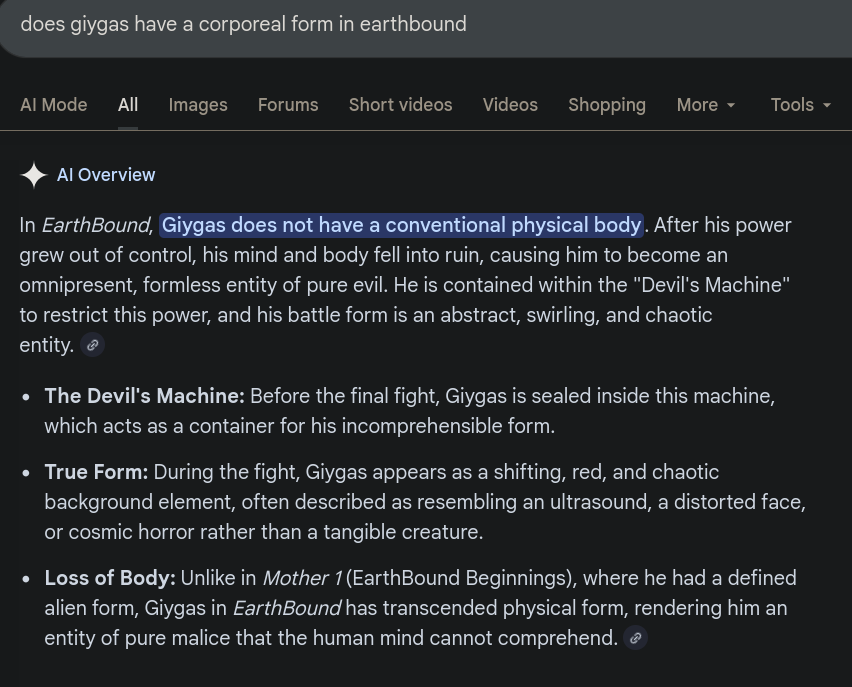The width and height of the screenshot is (852, 687).
Task: Click the bold "True Form:" heading
Action: coord(96,472)
